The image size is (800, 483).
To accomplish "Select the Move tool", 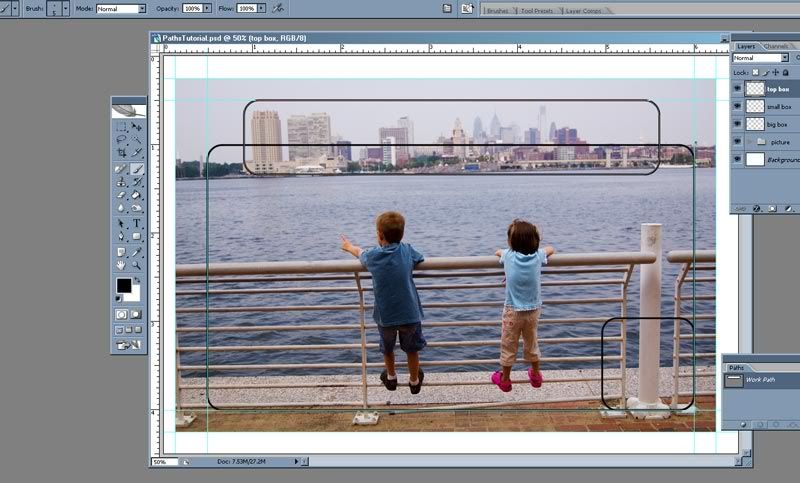I will pos(136,126).
